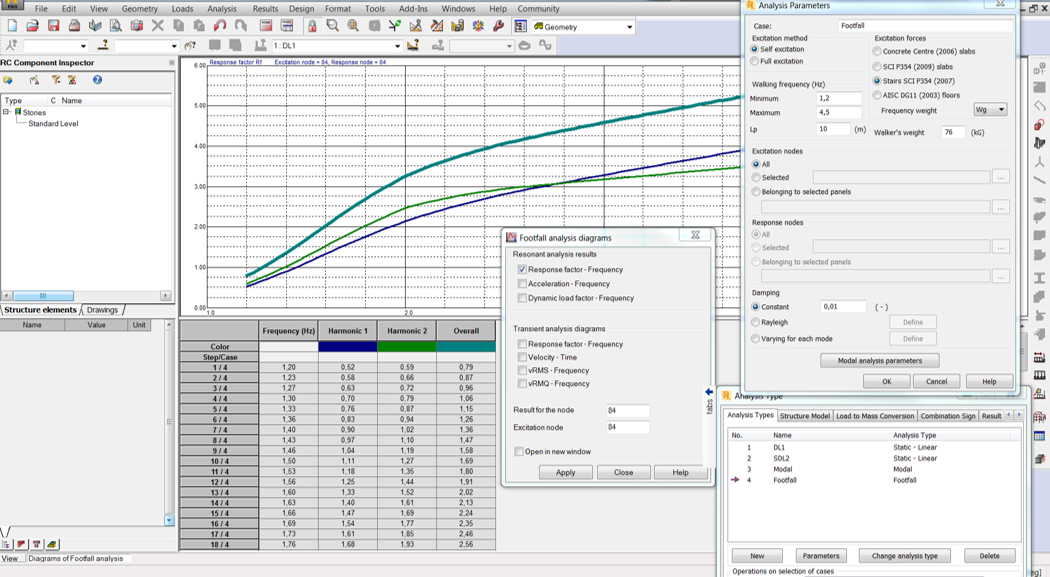Image resolution: width=1050 pixels, height=577 pixels.
Task: Click the red padlock toolbar icon
Action: 312,26
